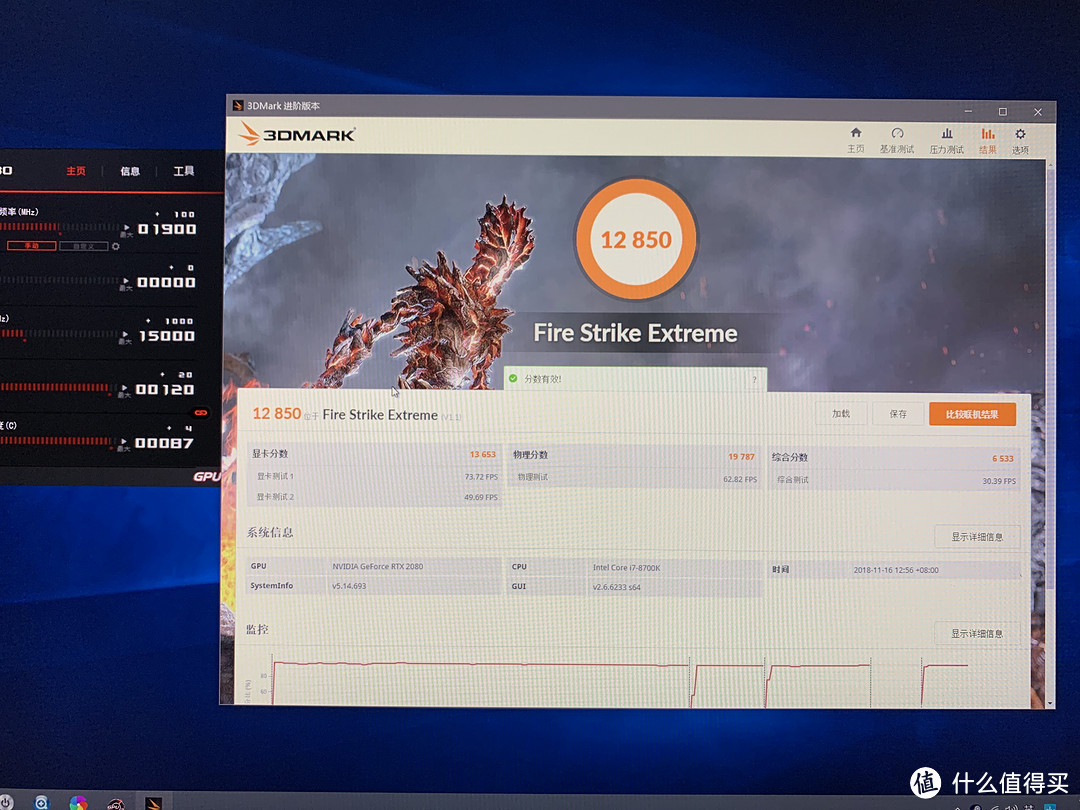Image resolution: width=1080 pixels, height=810 pixels.
Task: Click the 3DMark icon in the taskbar
Action: [153, 803]
